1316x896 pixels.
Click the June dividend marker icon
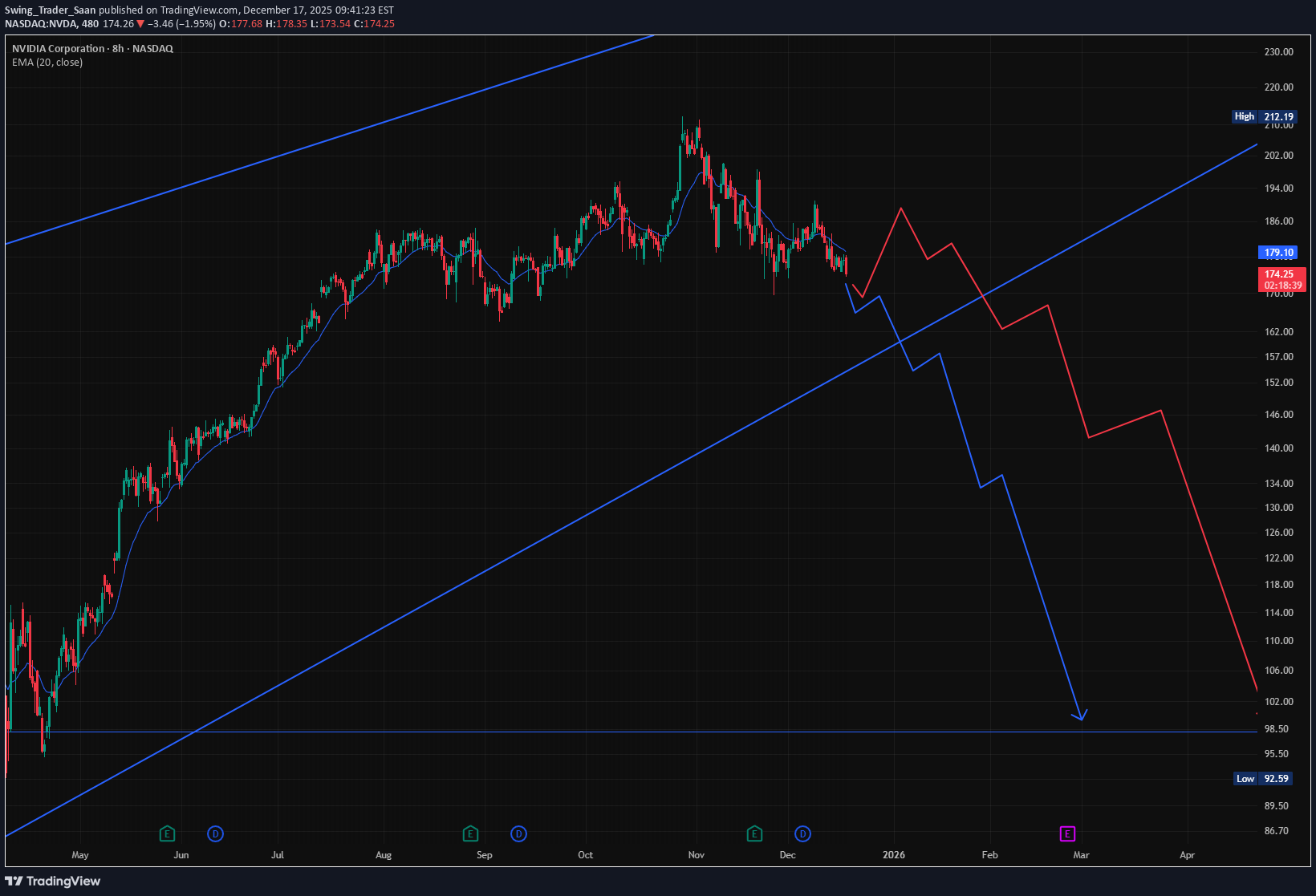tap(215, 834)
